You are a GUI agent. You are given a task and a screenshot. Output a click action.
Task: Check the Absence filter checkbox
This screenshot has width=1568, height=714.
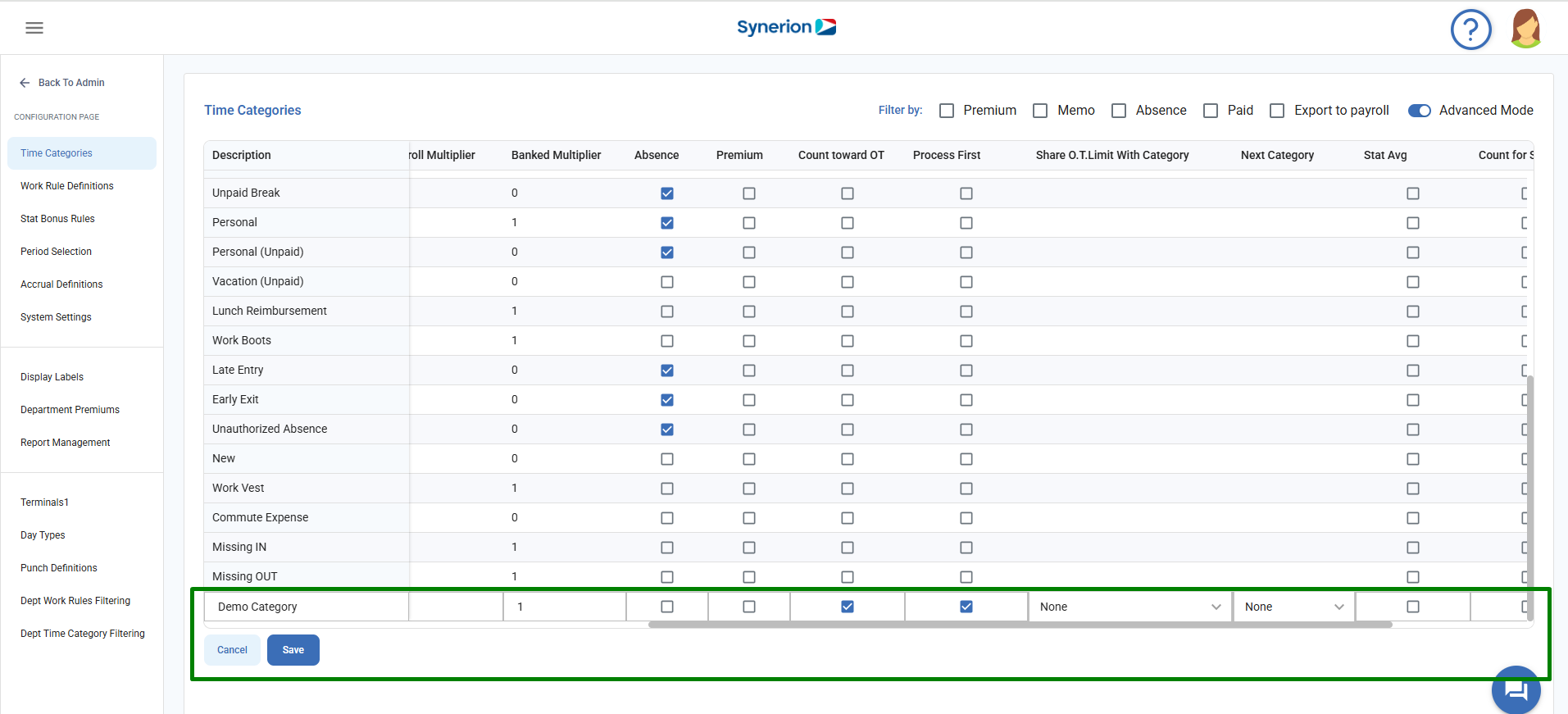(1119, 111)
